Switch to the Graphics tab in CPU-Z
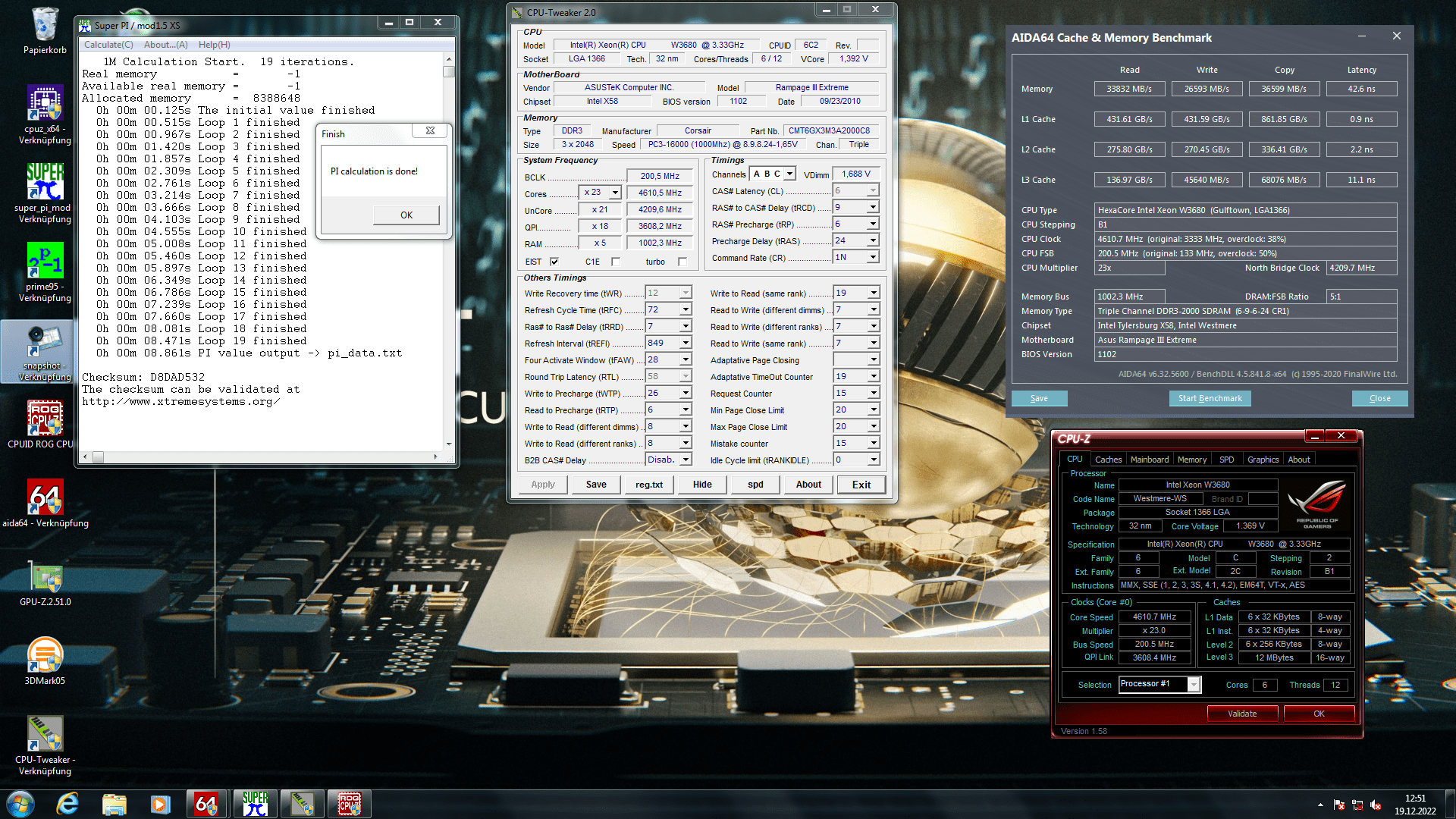Viewport: 1456px width, 819px height. tap(1263, 460)
